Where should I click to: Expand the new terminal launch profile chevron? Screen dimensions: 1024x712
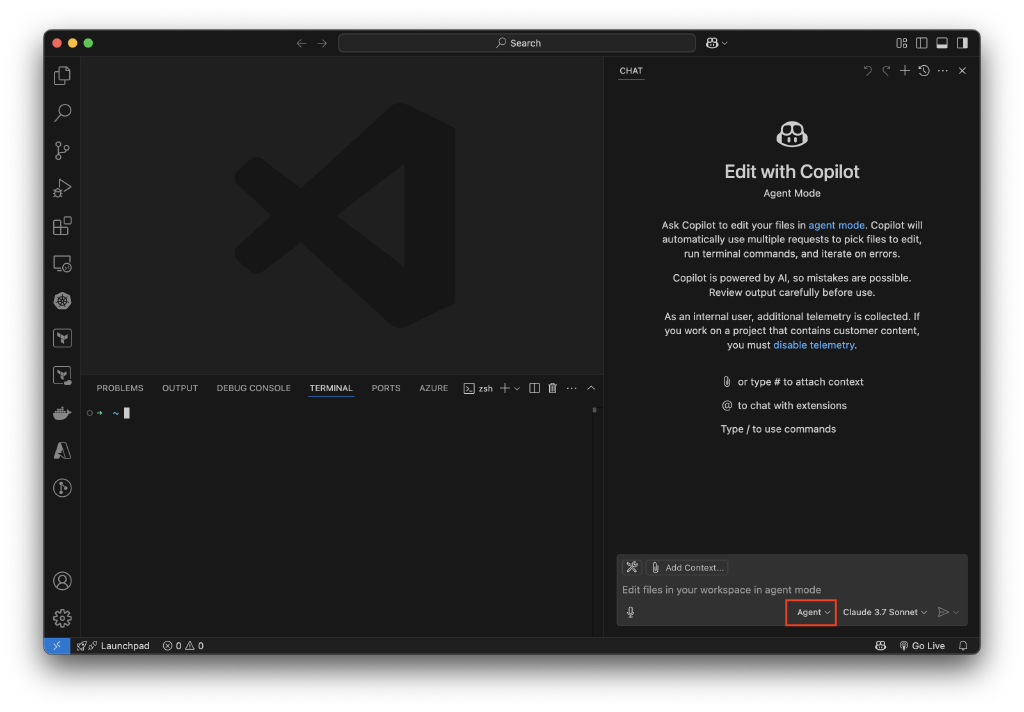point(517,388)
